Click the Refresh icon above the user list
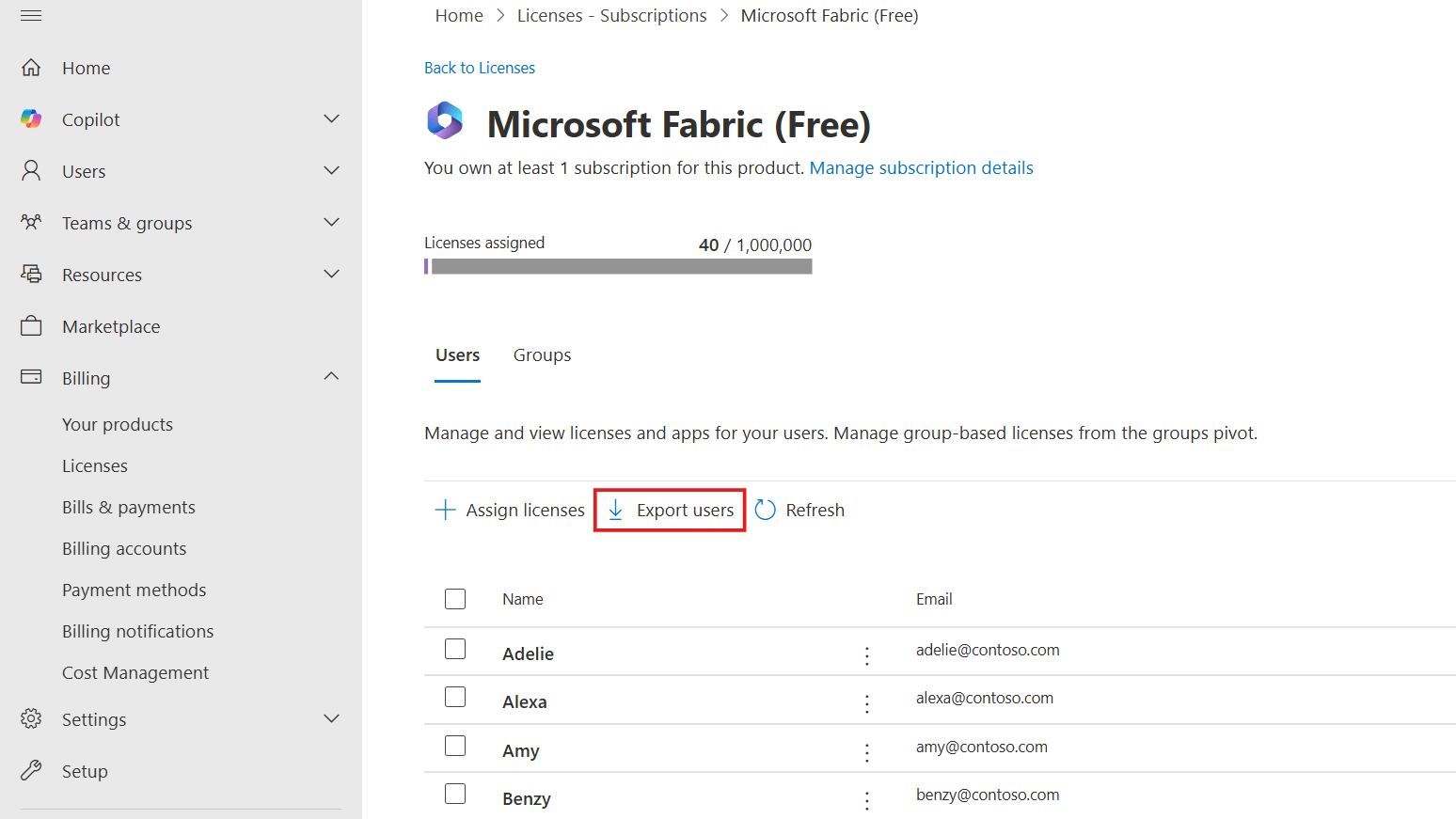This screenshot has height=819, width=1456. click(x=765, y=510)
